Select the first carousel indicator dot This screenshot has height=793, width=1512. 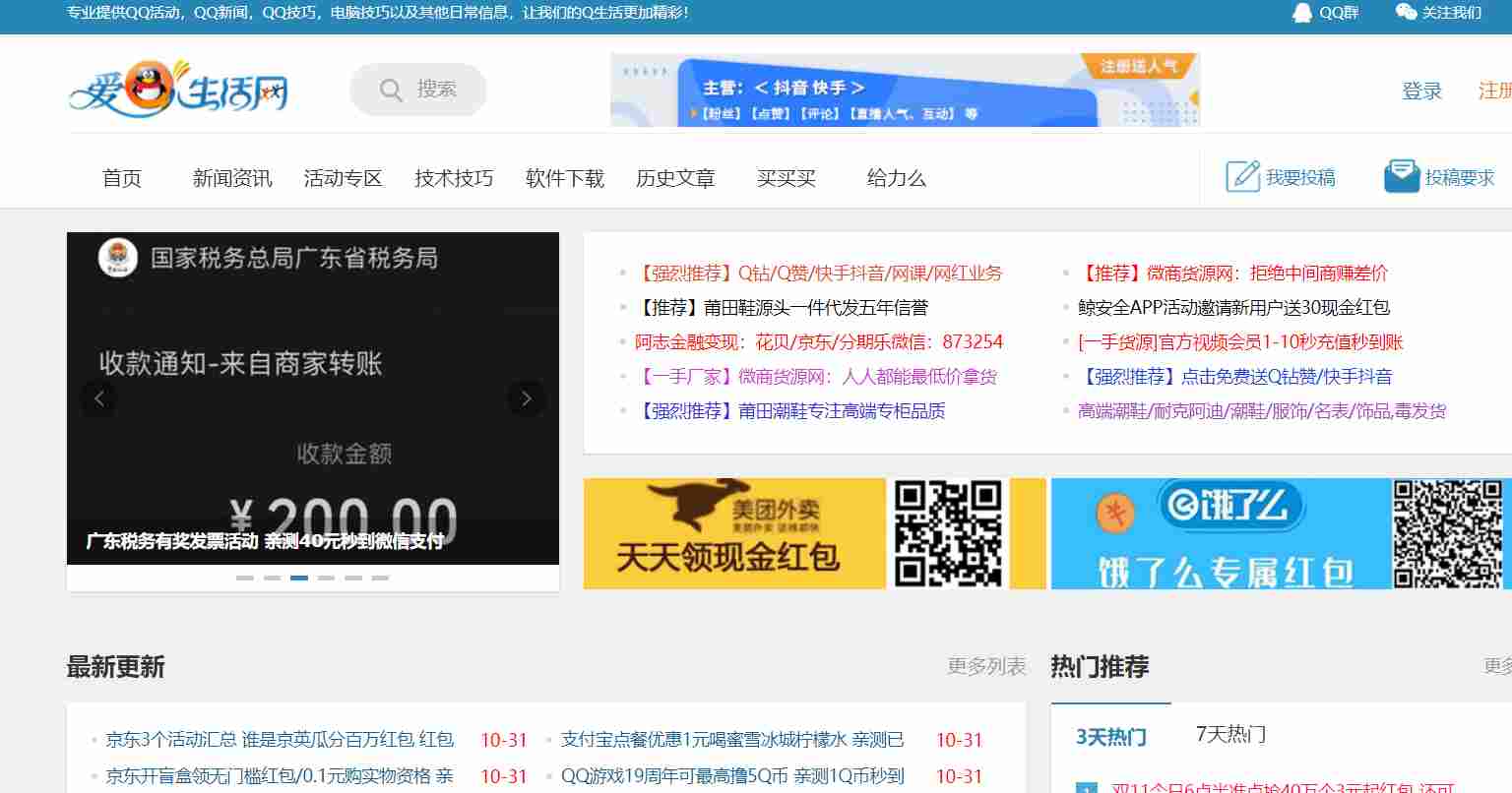click(x=245, y=578)
